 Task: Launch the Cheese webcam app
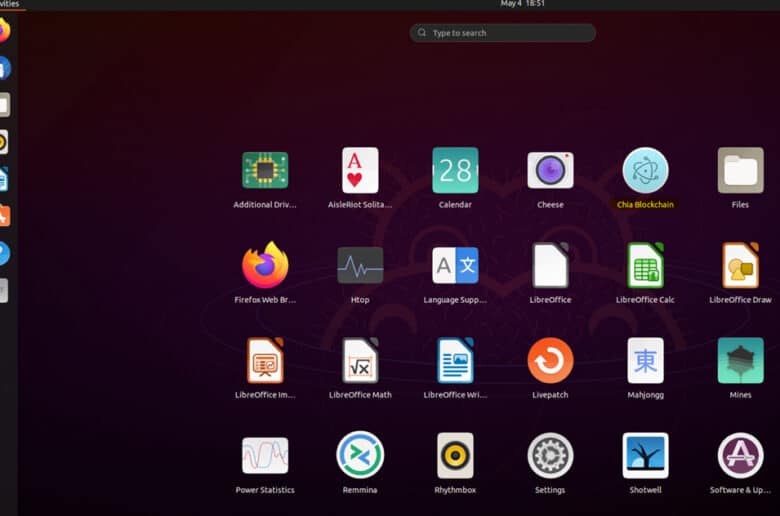click(x=550, y=171)
